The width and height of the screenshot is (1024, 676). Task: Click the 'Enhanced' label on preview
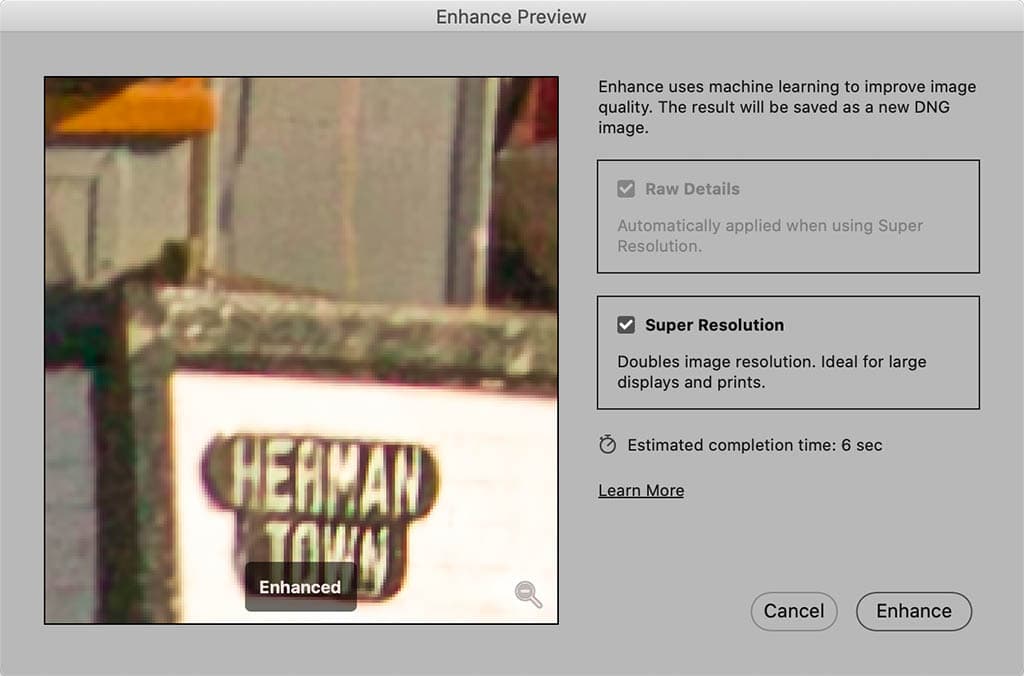click(x=300, y=587)
